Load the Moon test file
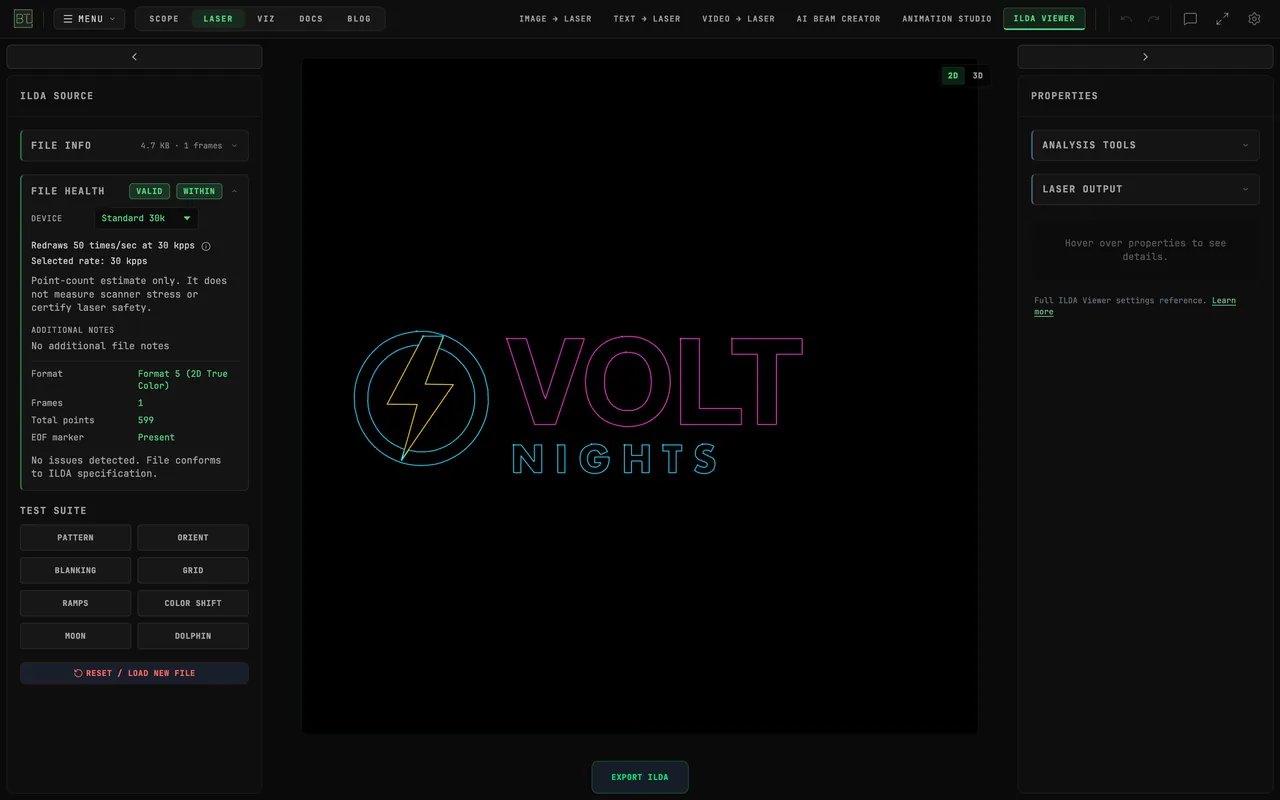Viewport: 1280px width, 800px height. point(75,636)
